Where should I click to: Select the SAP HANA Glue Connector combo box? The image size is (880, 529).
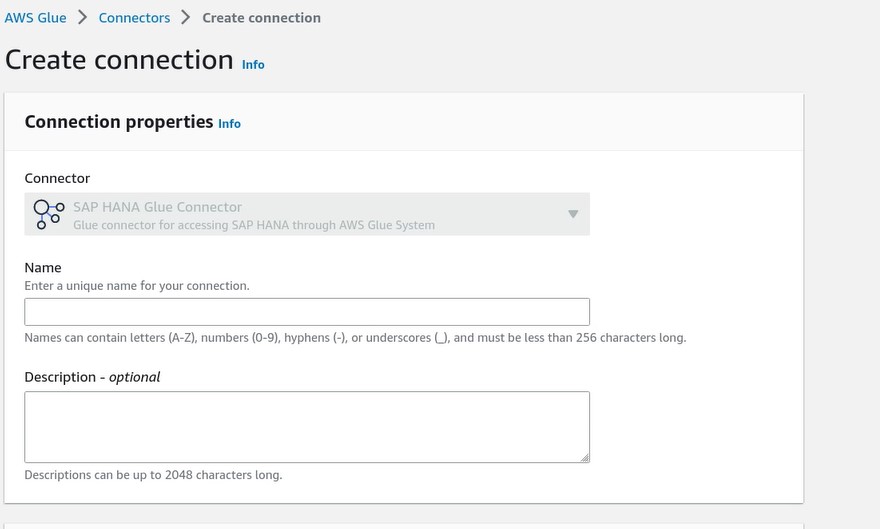307,214
